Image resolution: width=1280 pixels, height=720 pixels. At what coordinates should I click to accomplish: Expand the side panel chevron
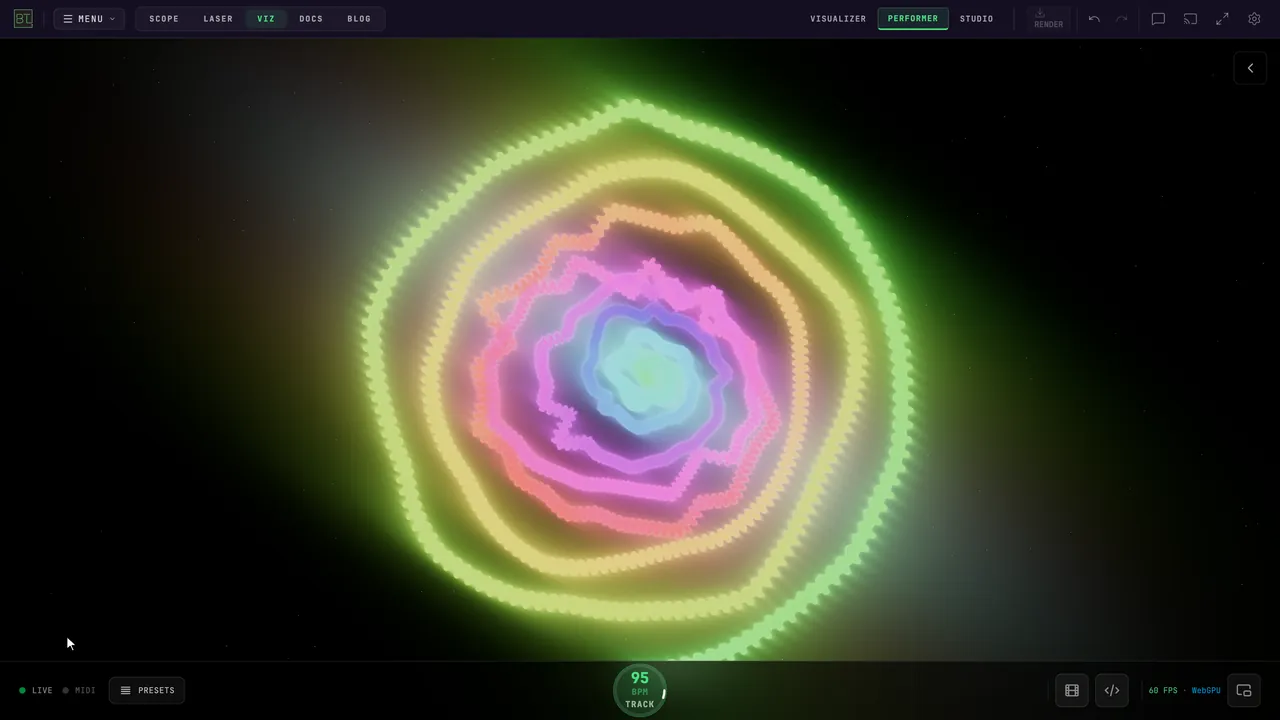[x=1250, y=68]
